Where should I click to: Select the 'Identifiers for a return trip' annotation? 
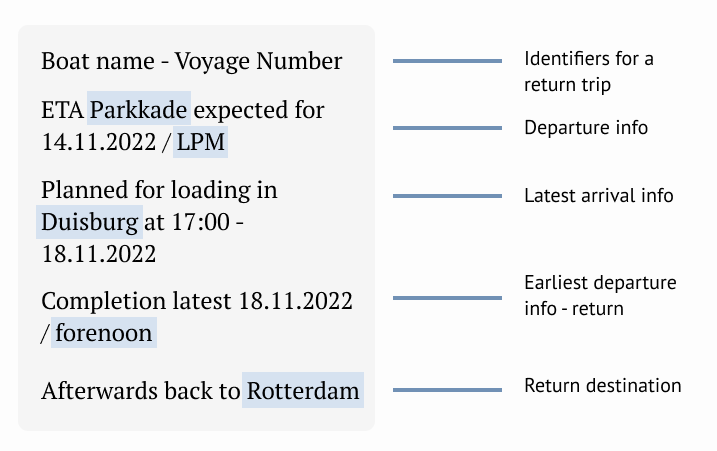click(x=588, y=72)
